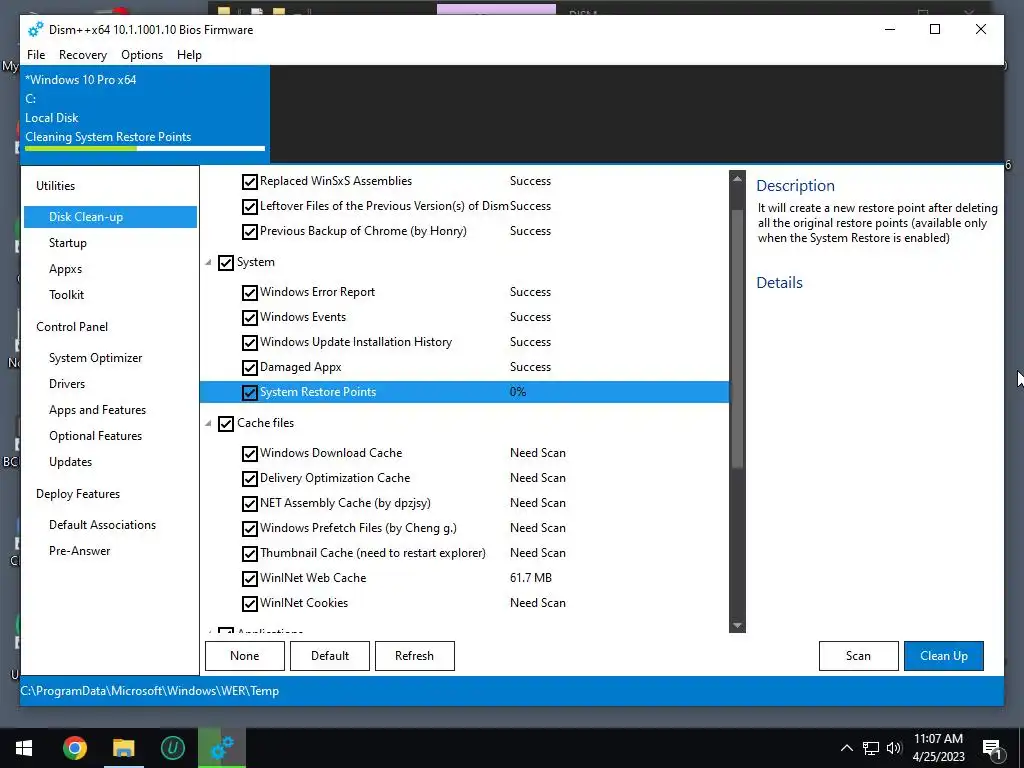Click the None button
Image resolution: width=1024 pixels, height=768 pixels.
(245, 656)
